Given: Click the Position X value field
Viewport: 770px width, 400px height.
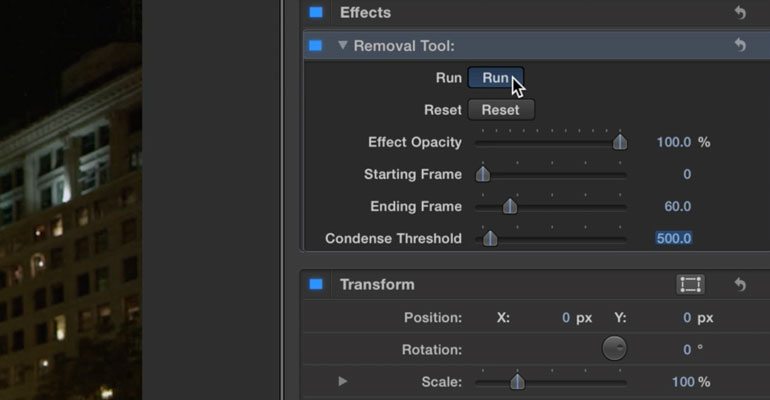Looking at the screenshot, I should 566,318.
